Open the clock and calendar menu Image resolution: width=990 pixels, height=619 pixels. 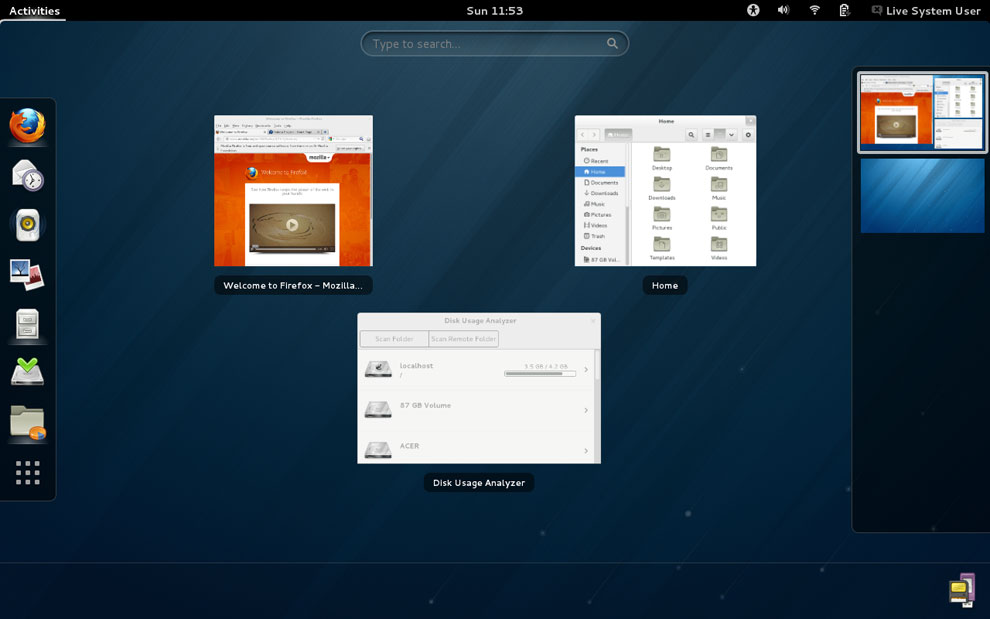pyautogui.click(x=494, y=11)
